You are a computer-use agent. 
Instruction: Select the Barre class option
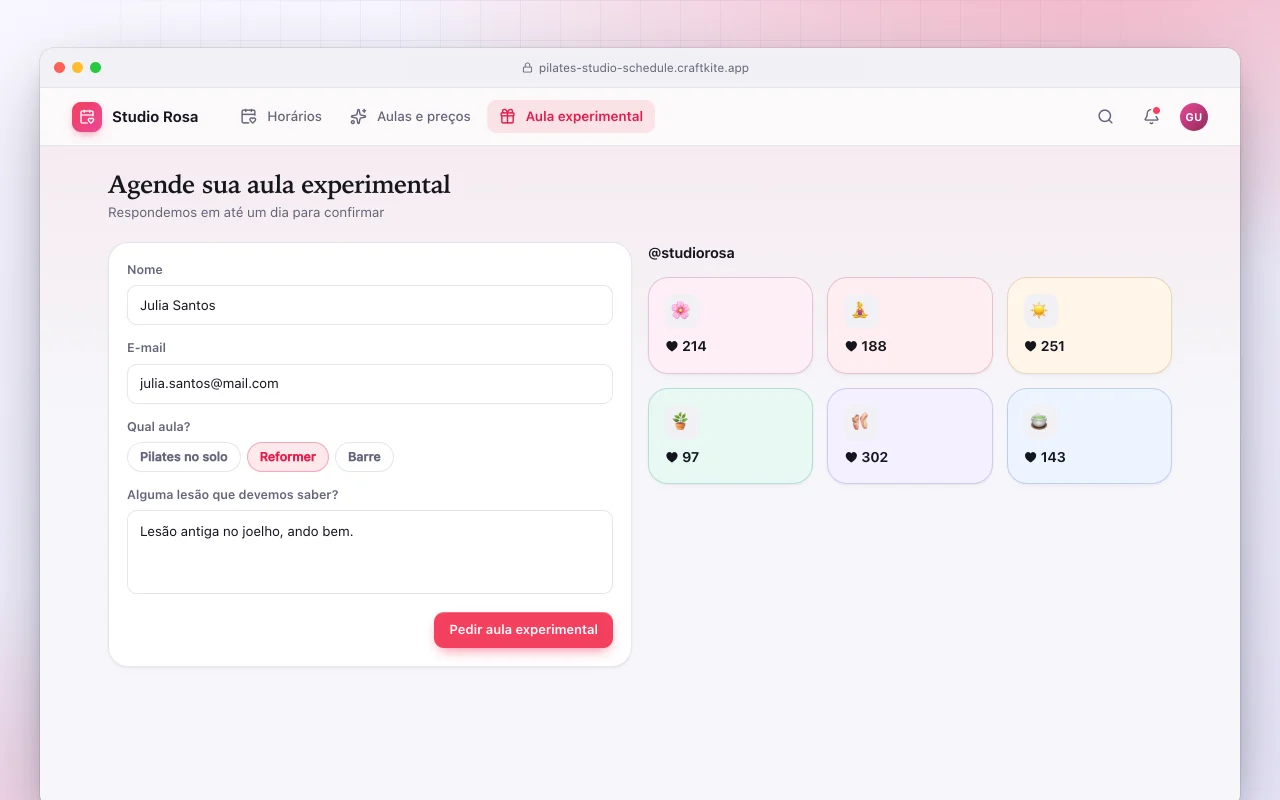coord(364,457)
